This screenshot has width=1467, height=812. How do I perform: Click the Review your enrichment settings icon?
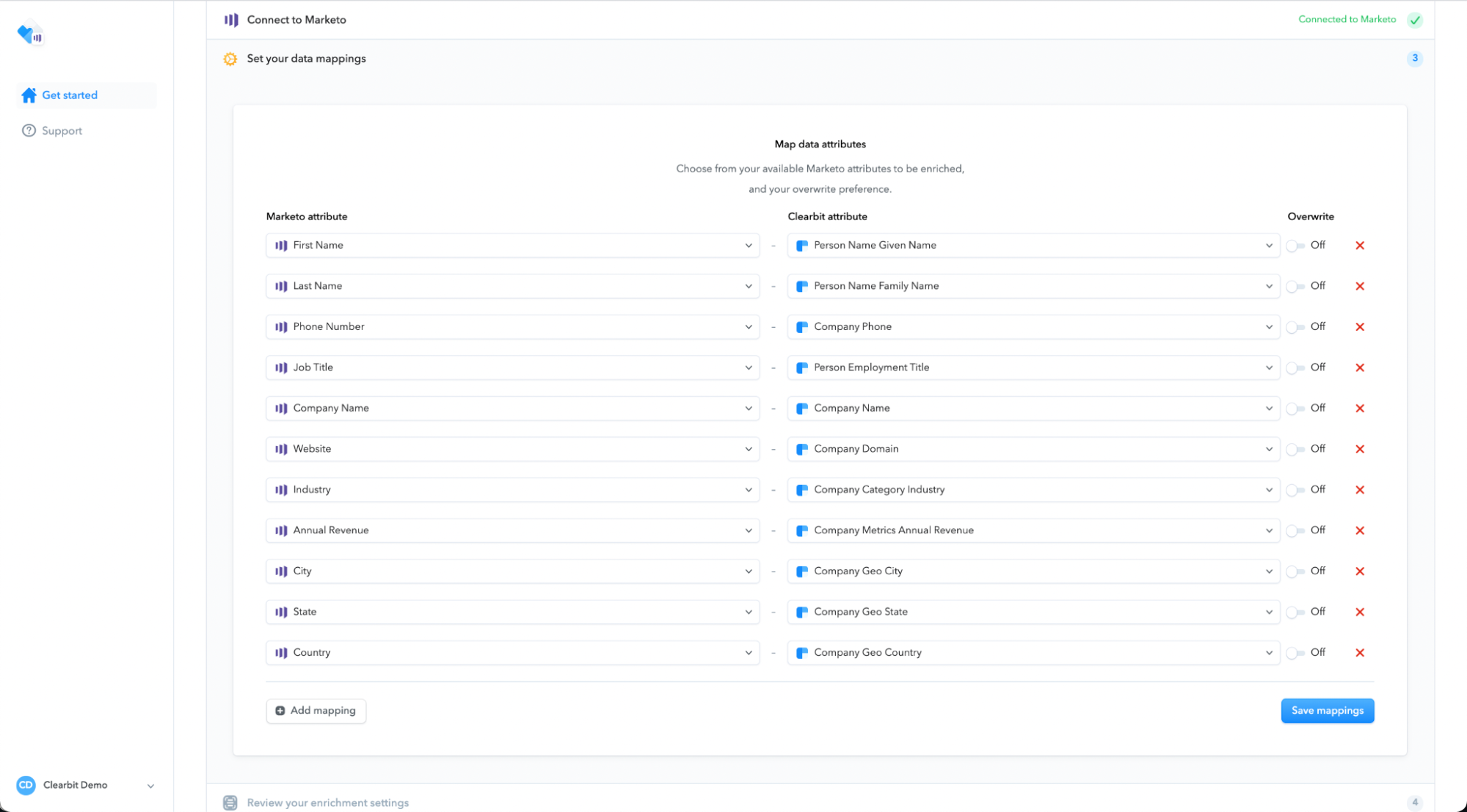coord(230,802)
